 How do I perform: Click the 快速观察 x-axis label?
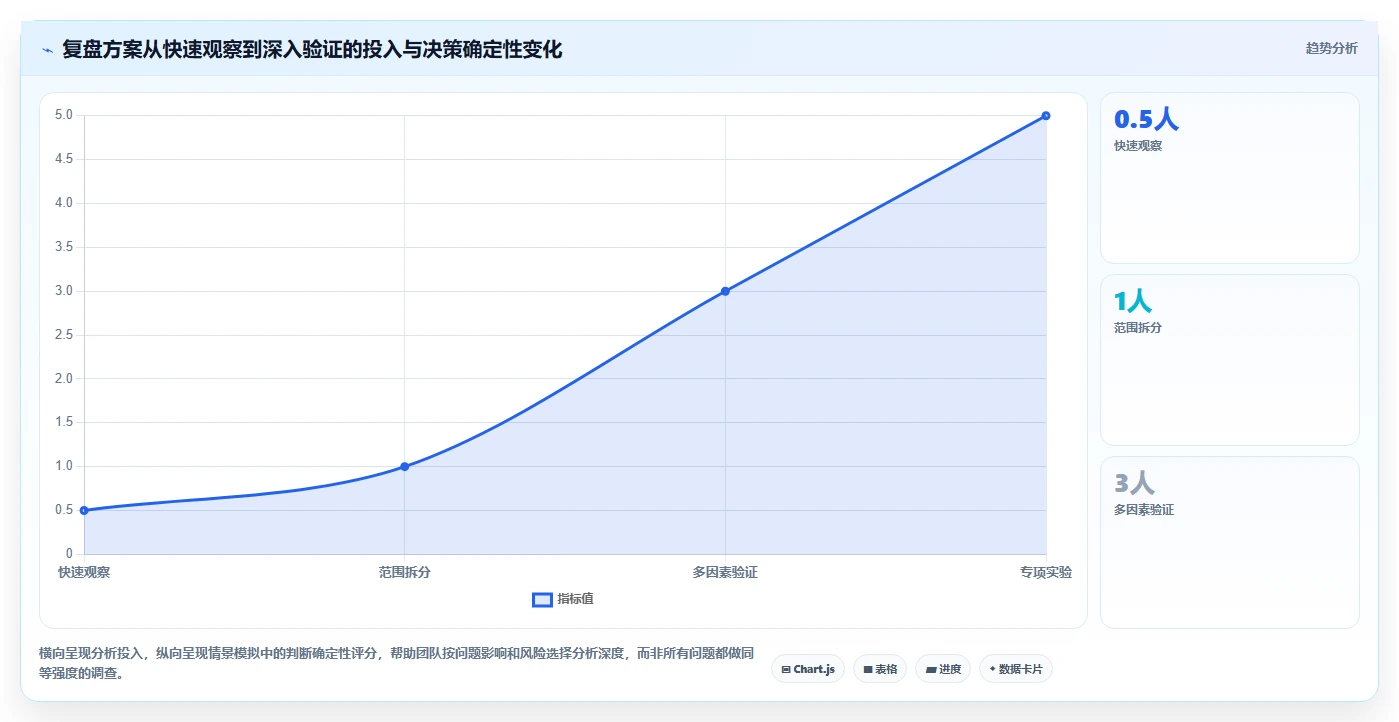(84, 573)
